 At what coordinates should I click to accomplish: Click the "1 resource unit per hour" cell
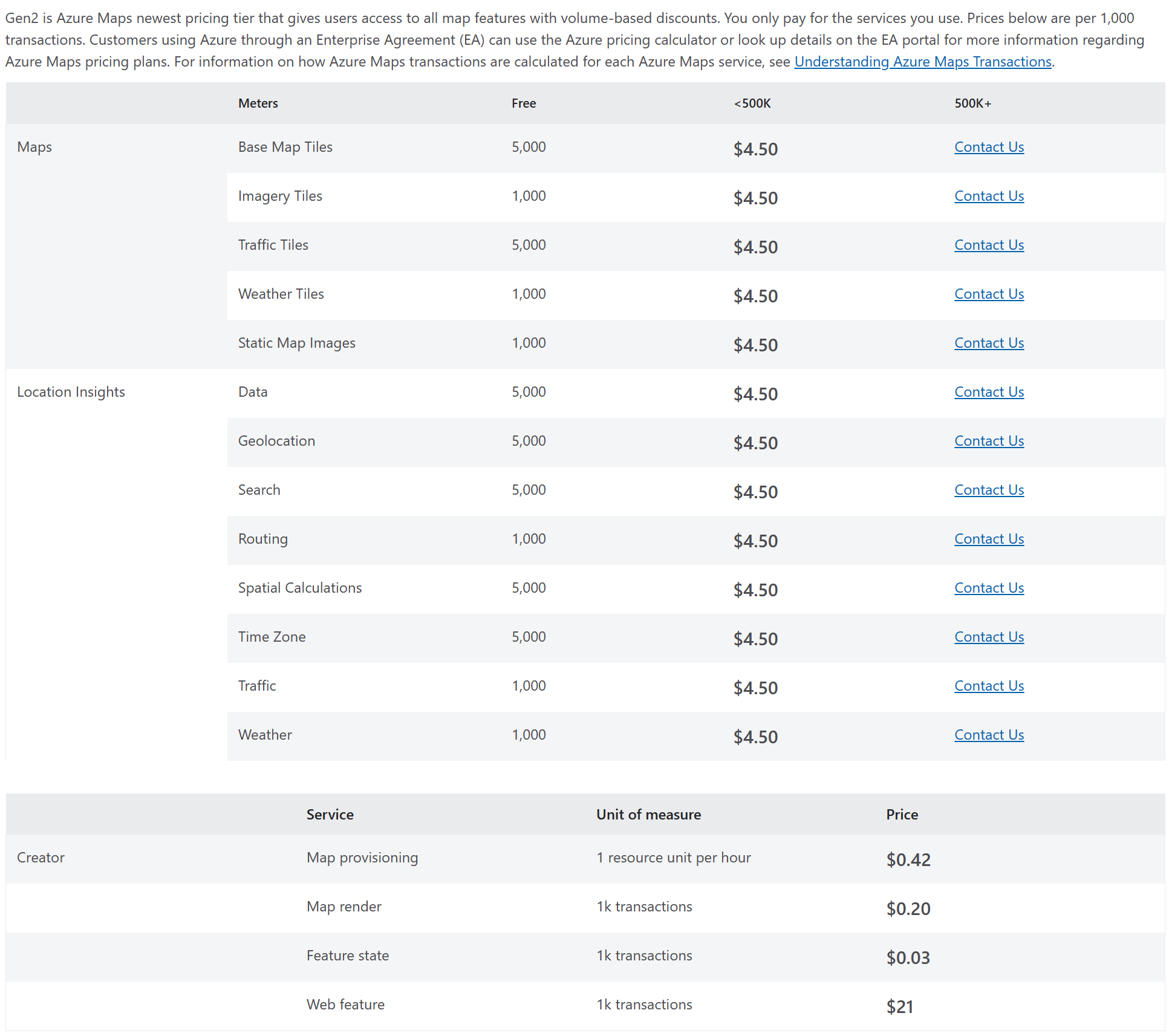pyautogui.click(x=674, y=858)
